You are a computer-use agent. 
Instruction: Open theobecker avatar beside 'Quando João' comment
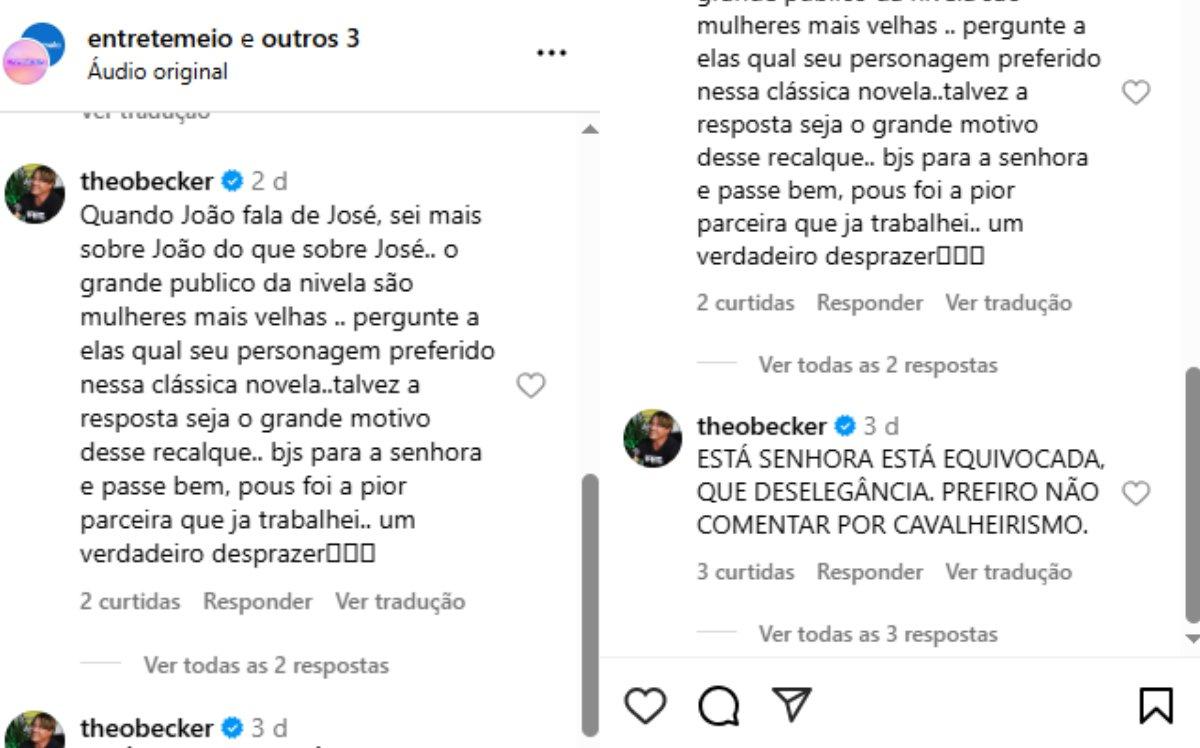(35, 194)
